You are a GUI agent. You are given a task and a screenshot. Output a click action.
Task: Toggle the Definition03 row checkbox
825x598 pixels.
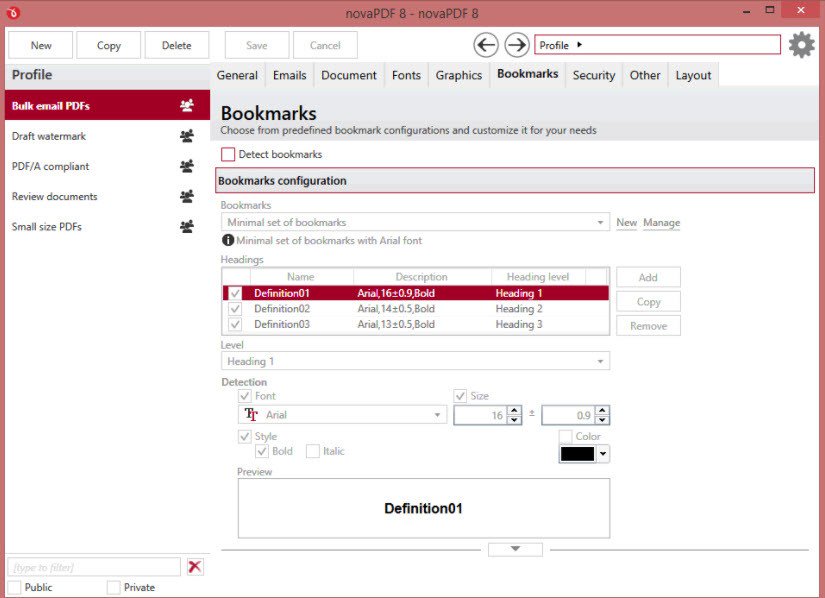click(235, 324)
